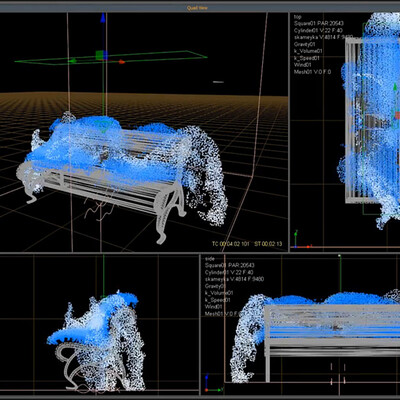The width and height of the screenshot is (400, 400).
Task: Select k_Speed01 in side view list
Action: point(218,300)
